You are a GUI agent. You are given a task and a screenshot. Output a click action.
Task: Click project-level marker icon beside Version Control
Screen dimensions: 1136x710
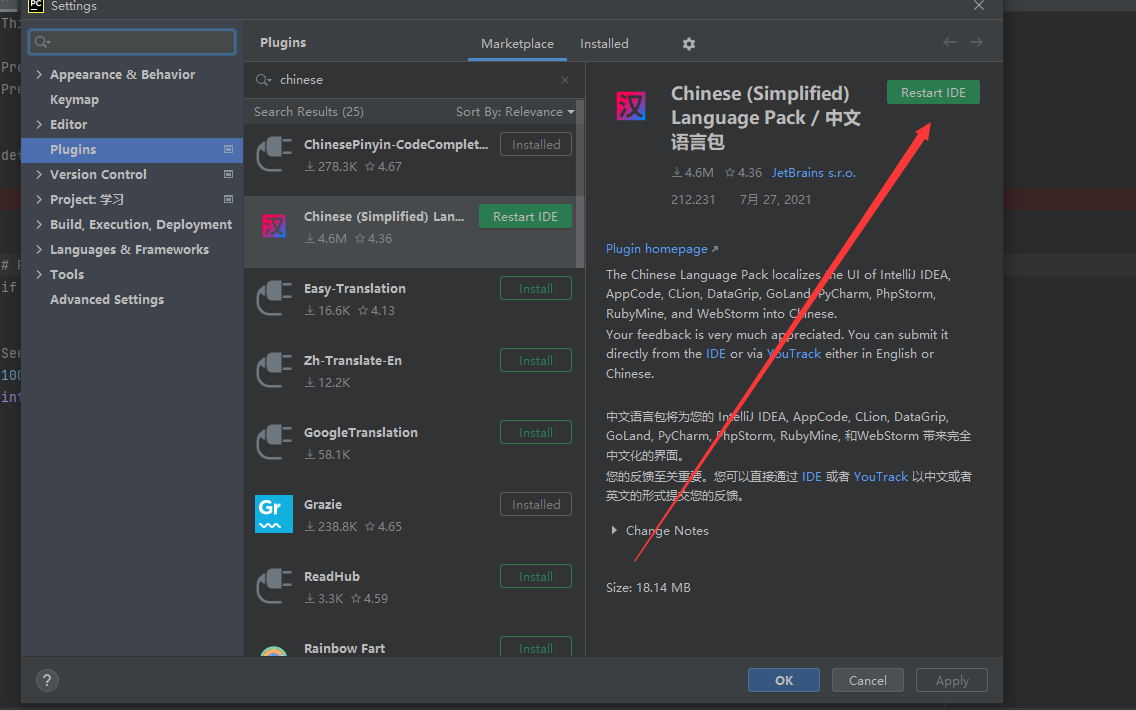[x=228, y=174]
